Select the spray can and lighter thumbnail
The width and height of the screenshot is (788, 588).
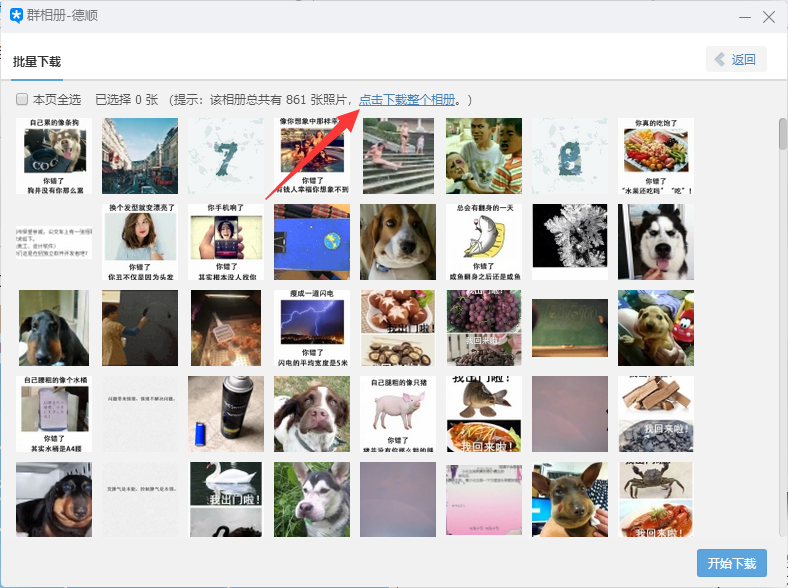coord(226,414)
